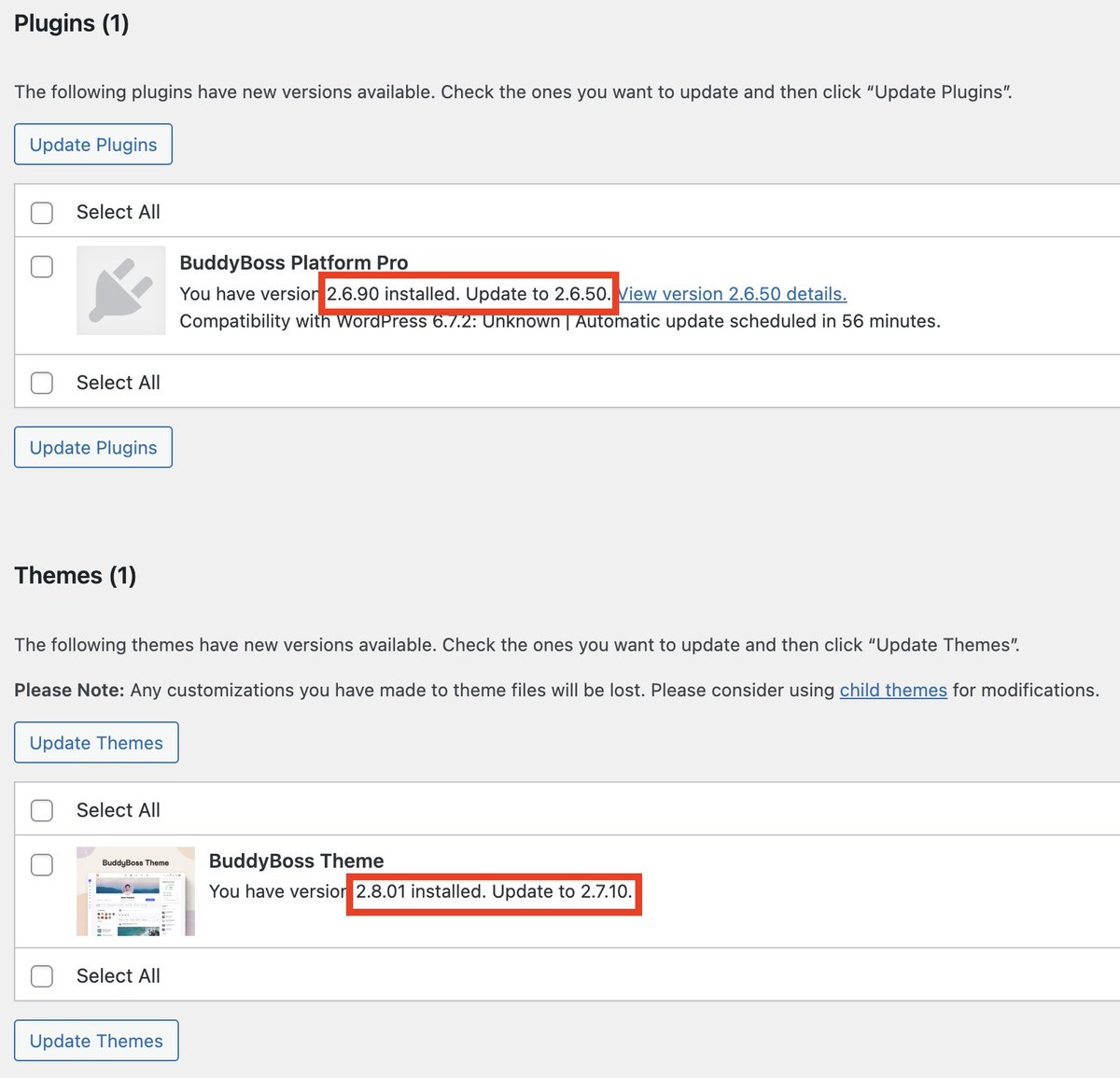
Task: Click the BuddyBoss Theme name text
Action: click(297, 861)
